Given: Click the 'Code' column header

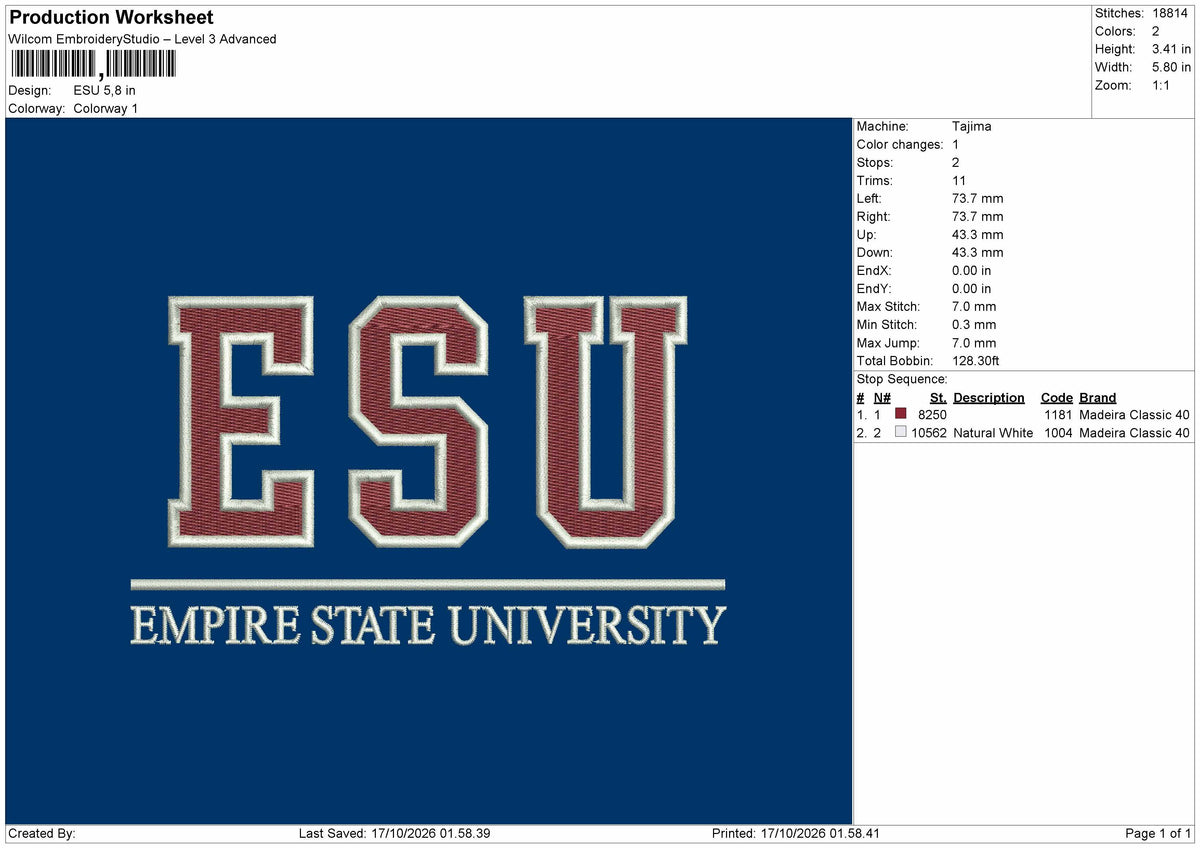Looking at the screenshot, I should [x=1057, y=398].
